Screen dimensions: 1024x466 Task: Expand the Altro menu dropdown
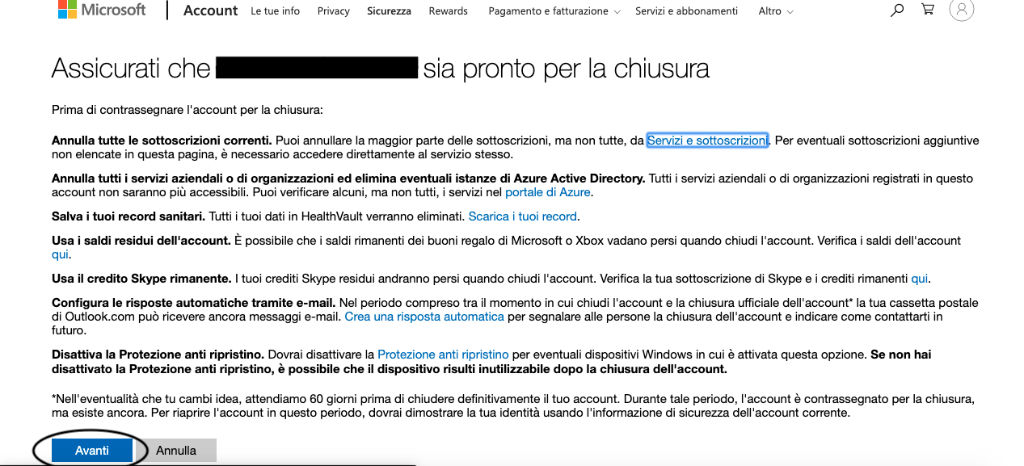776,11
